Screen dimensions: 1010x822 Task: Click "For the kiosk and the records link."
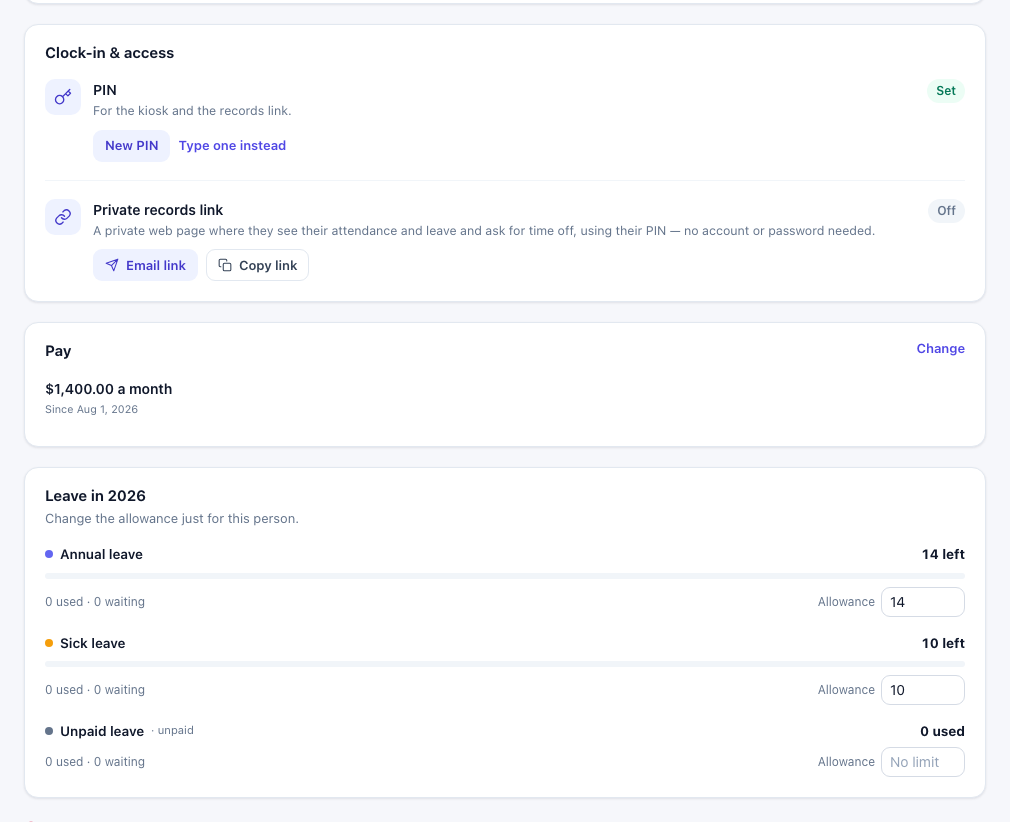coord(192,111)
